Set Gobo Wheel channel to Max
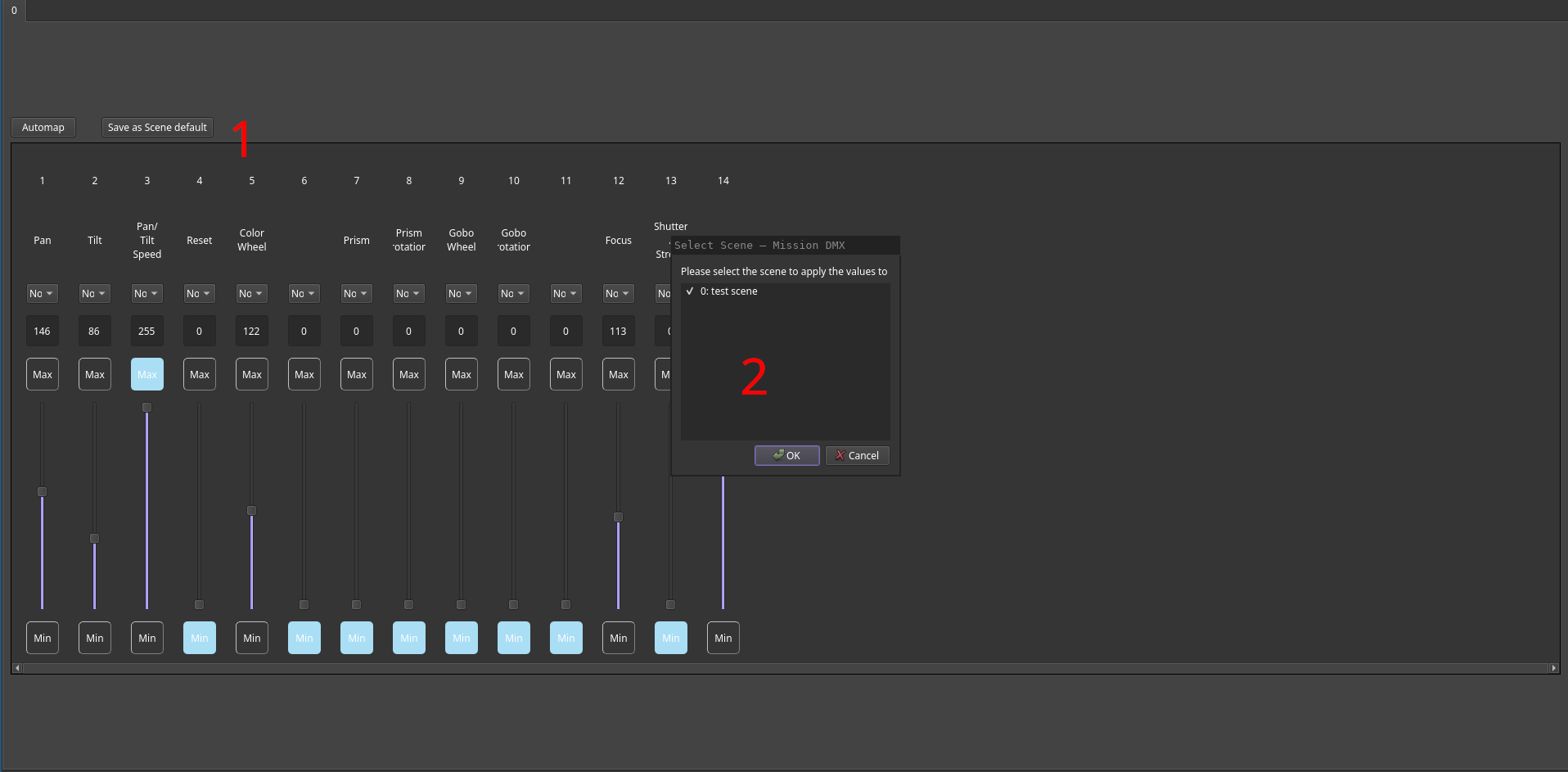 click(462, 374)
